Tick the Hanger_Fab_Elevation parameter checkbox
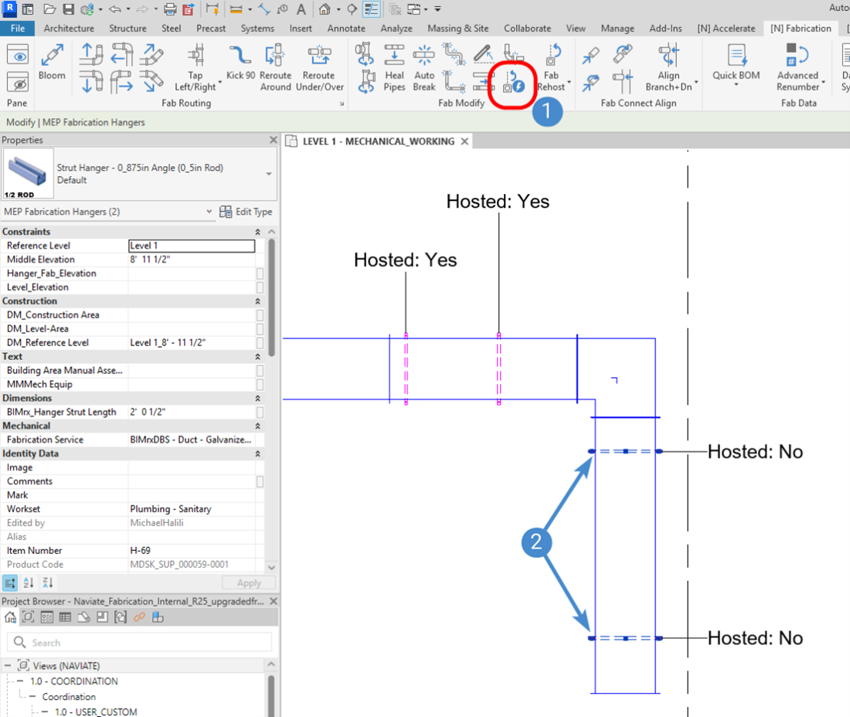This screenshot has height=717, width=850. point(260,273)
